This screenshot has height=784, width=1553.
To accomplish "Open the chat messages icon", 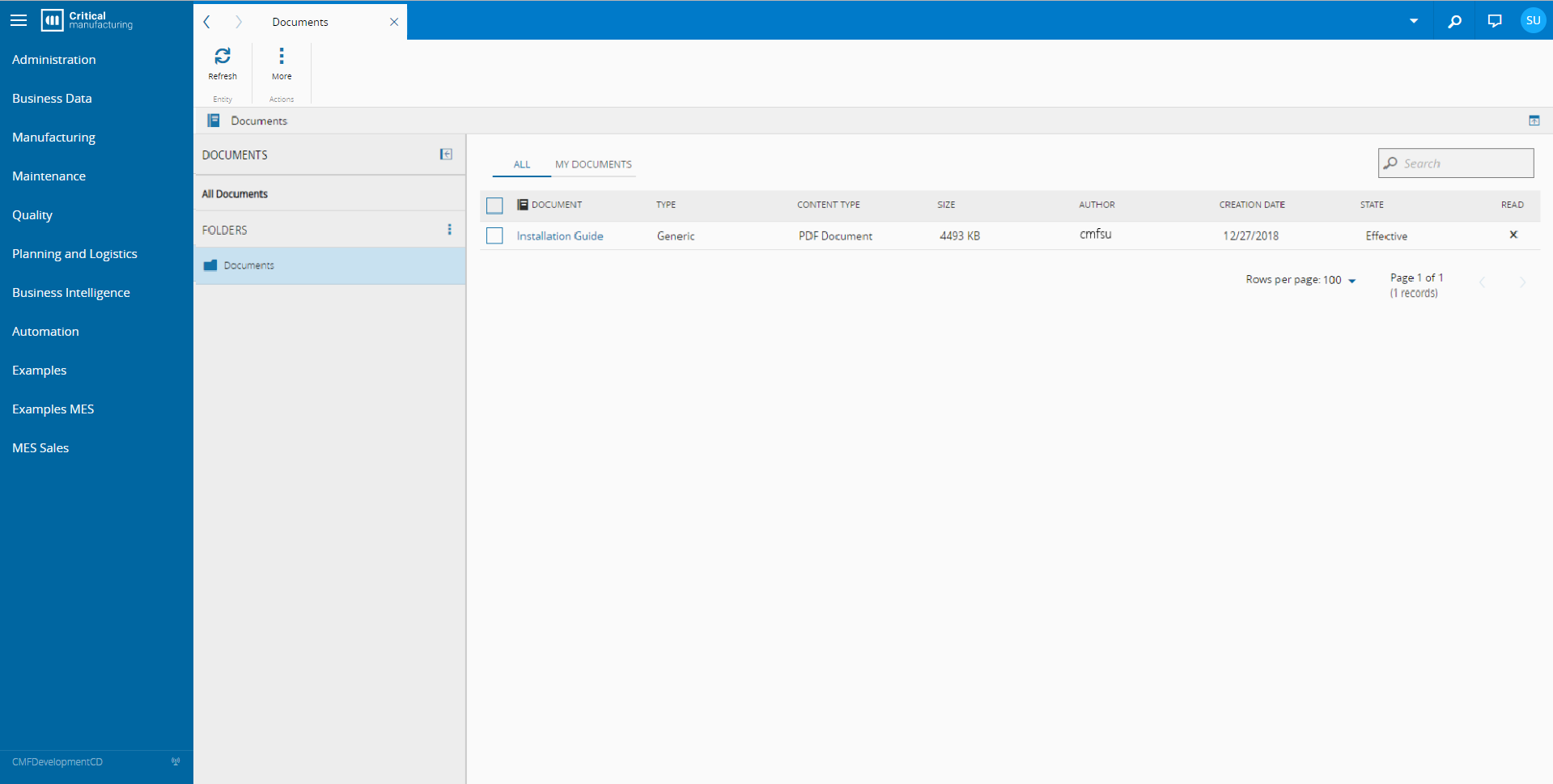I will (x=1495, y=21).
